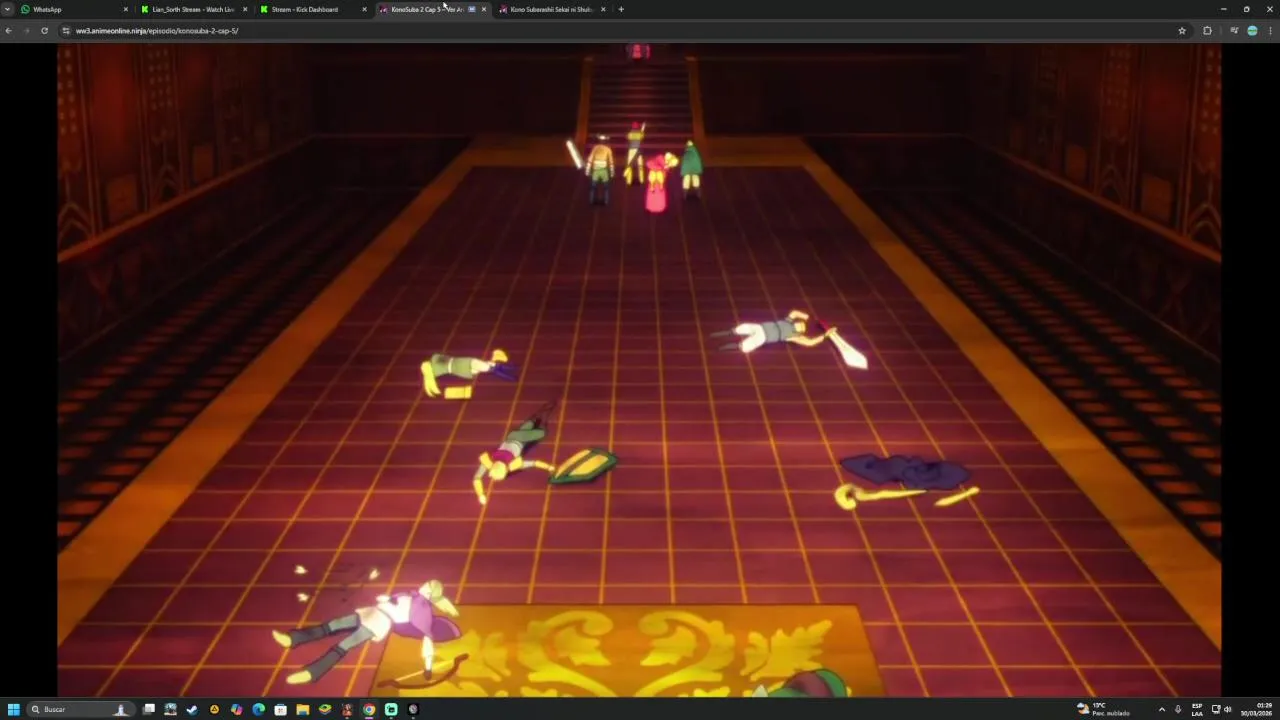Switch to the Kono Subarashii Sekai ni Shukufuku tab
The image size is (1280, 720).
[x=550, y=9]
